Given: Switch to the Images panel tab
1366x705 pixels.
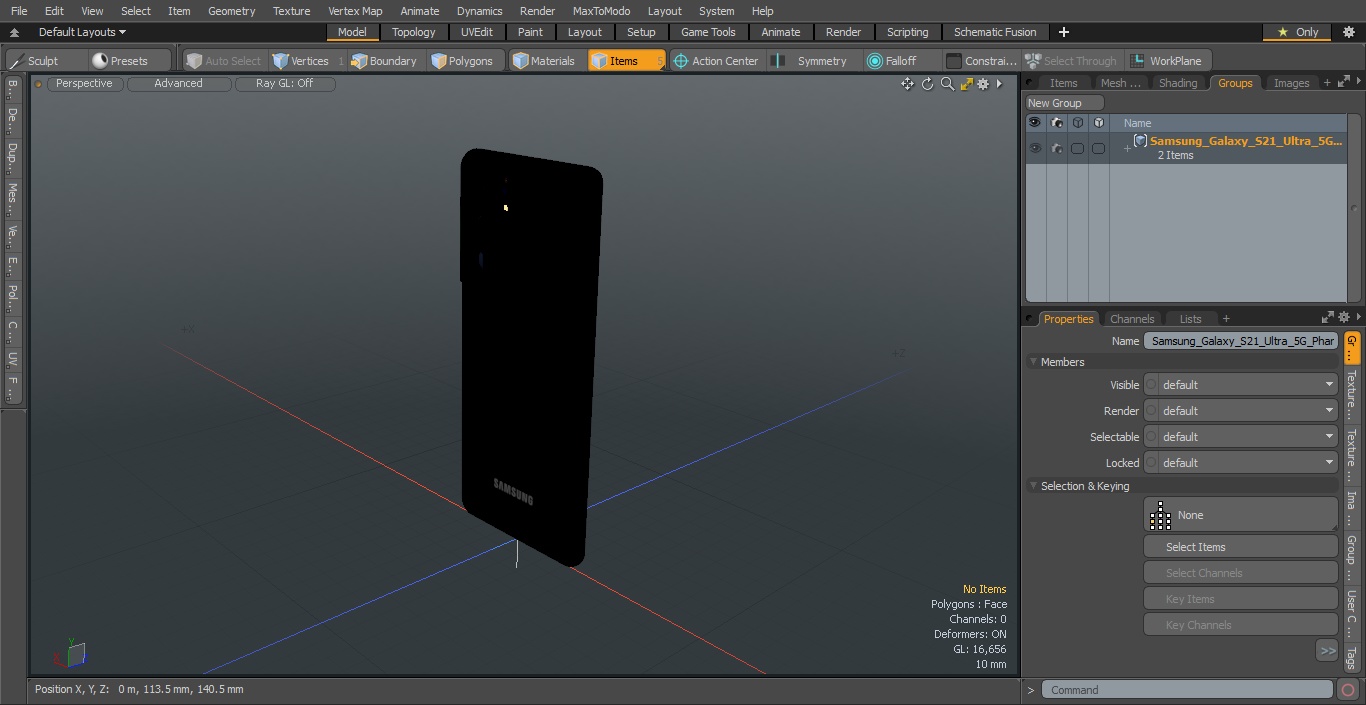Looking at the screenshot, I should pos(1291,83).
